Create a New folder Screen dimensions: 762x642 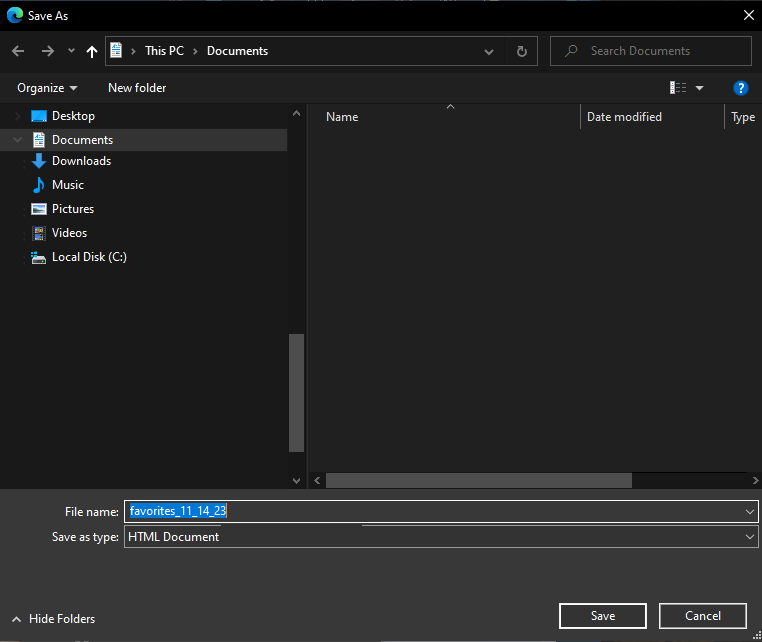click(x=137, y=88)
